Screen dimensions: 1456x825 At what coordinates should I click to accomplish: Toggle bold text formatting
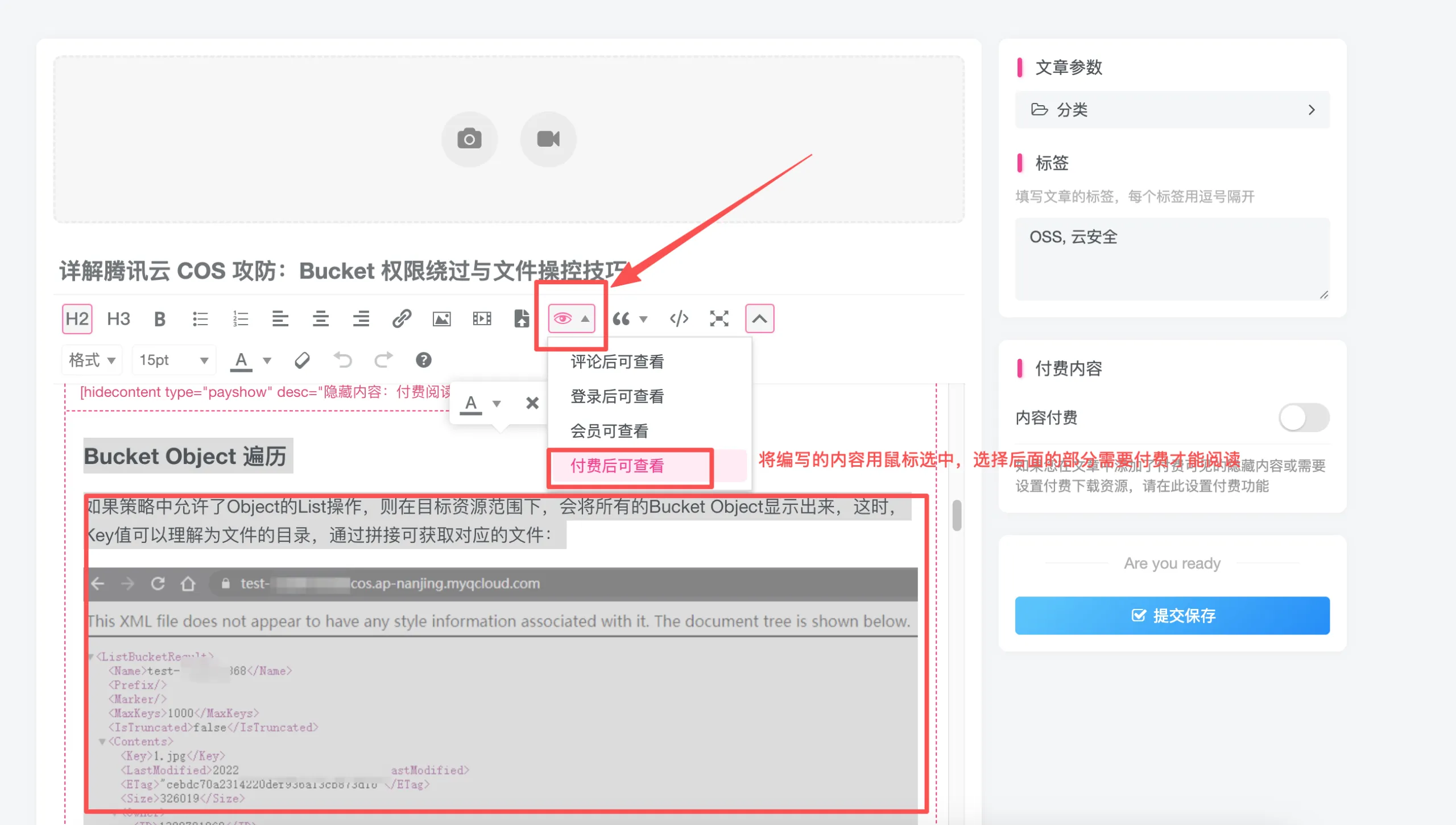(x=159, y=318)
